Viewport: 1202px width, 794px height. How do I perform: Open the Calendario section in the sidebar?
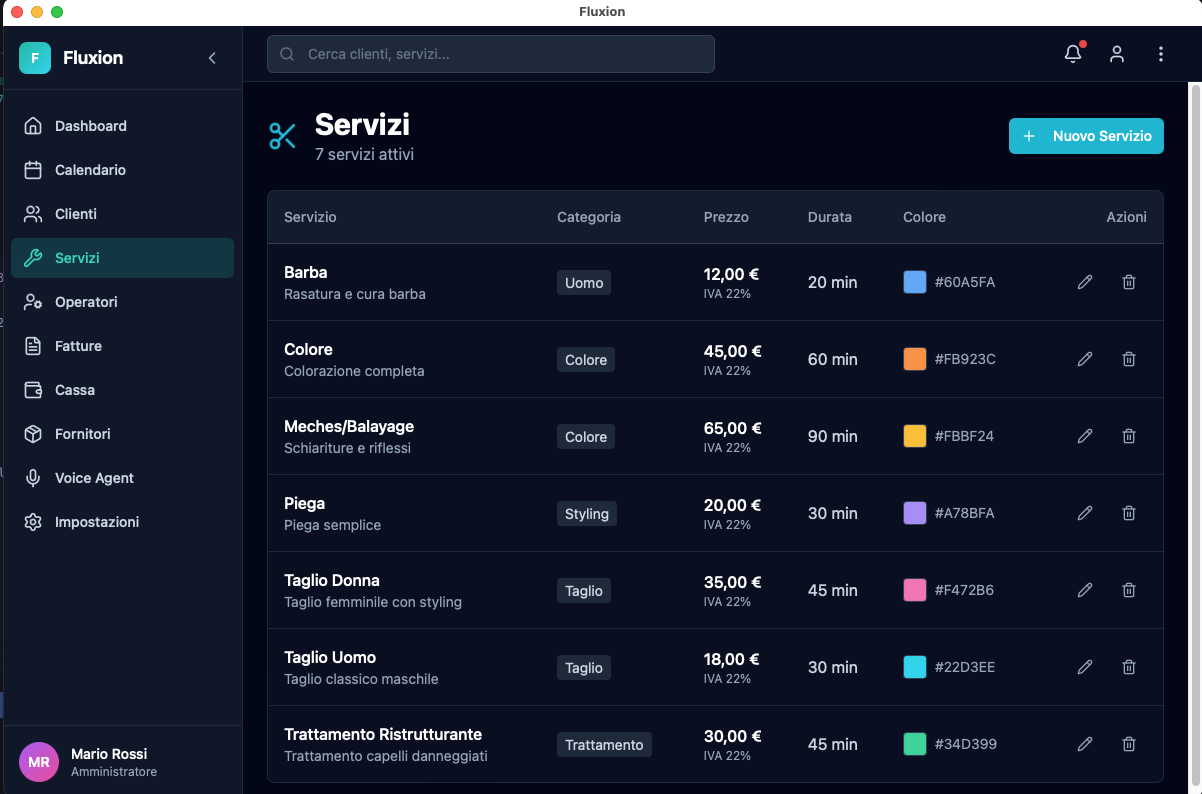(x=88, y=170)
